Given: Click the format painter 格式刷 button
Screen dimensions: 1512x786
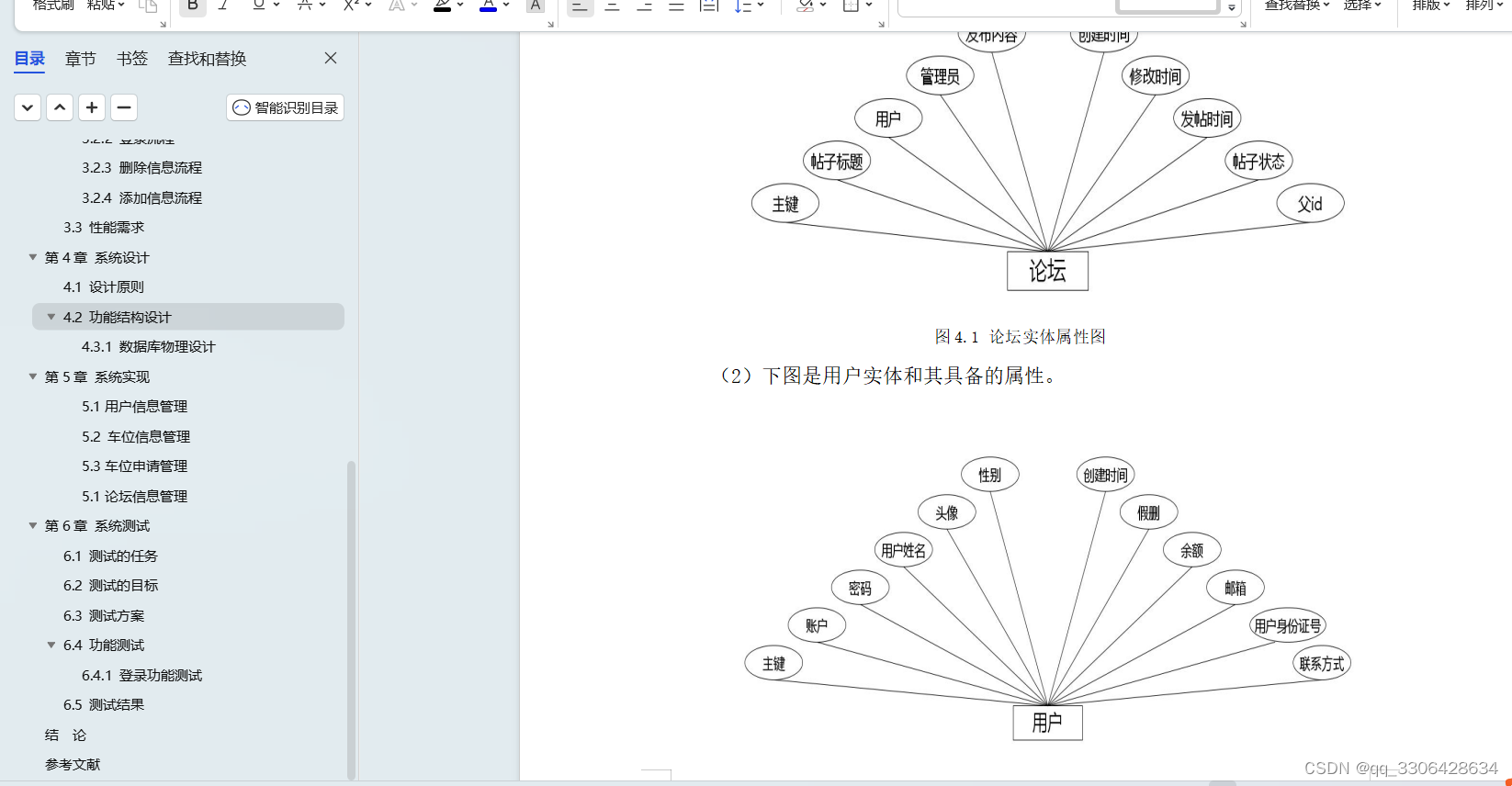Looking at the screenshot, I should [x=53, y=6].
